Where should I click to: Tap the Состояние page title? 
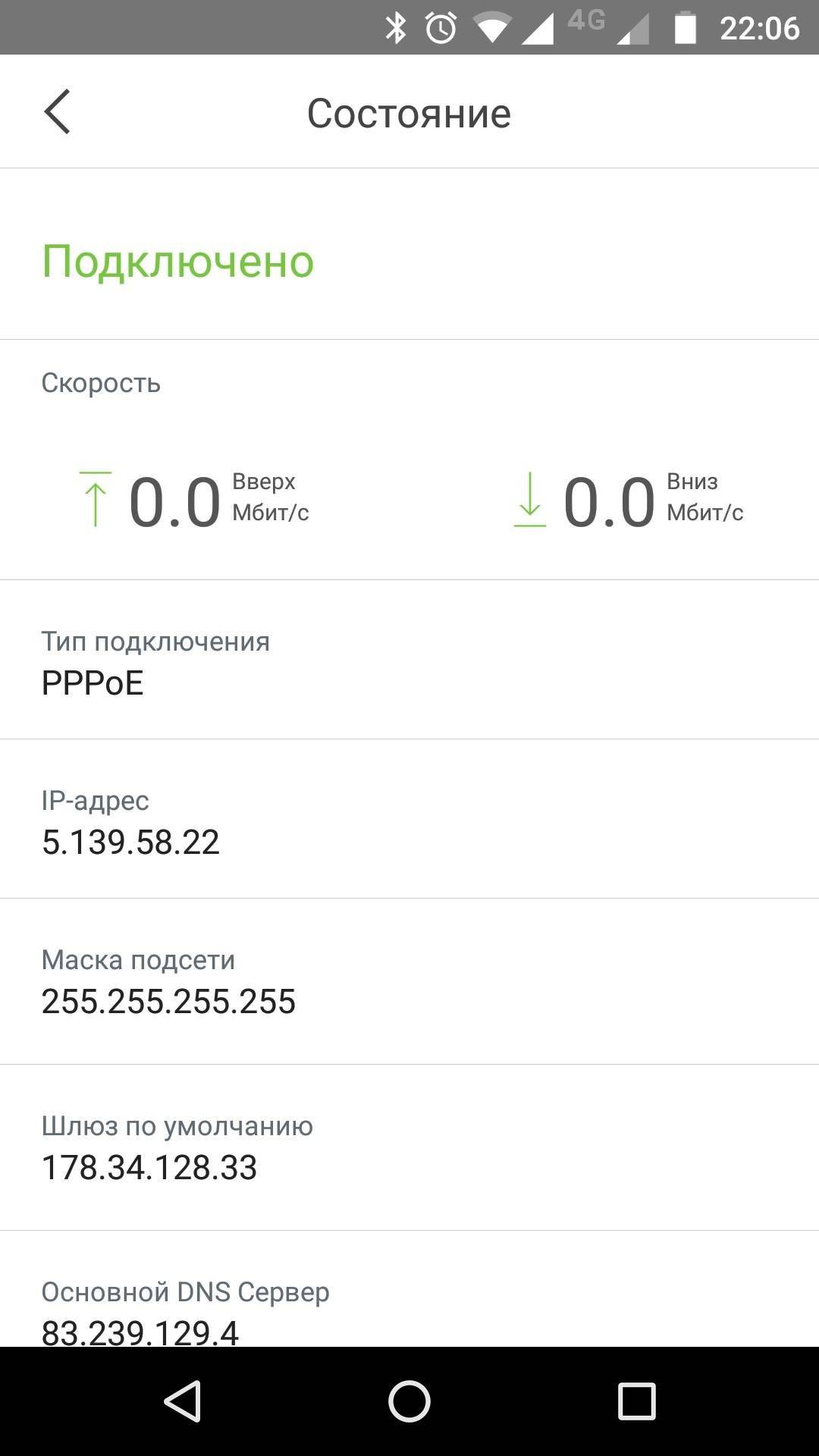pos(409,114)
